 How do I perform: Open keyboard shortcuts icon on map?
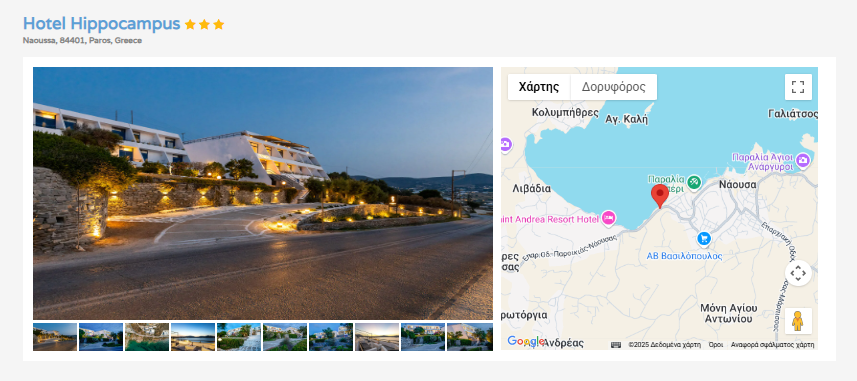click(x=616, y=344)
